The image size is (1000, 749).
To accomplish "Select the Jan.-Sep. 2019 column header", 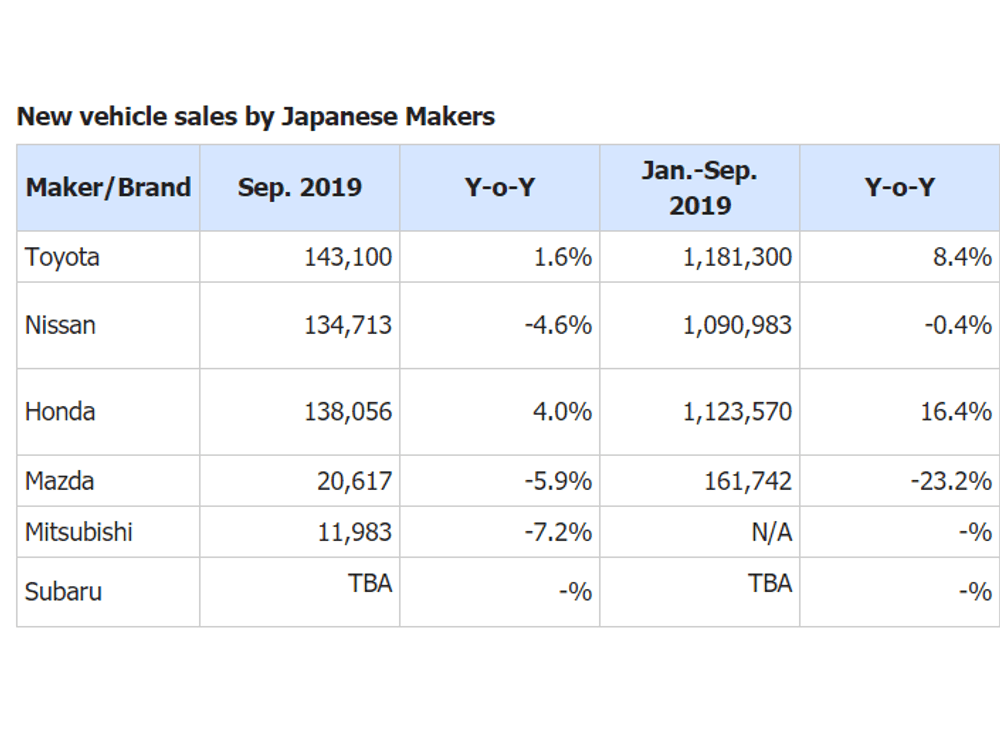I will (700, 188).
